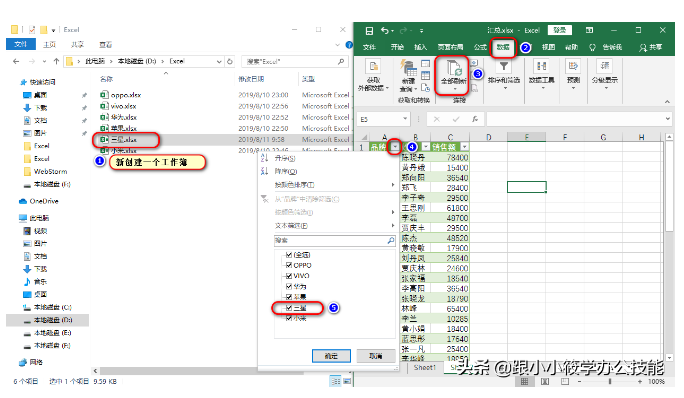Click zoom in plus at status bar
684x398 pixels.
pos(640,381)
